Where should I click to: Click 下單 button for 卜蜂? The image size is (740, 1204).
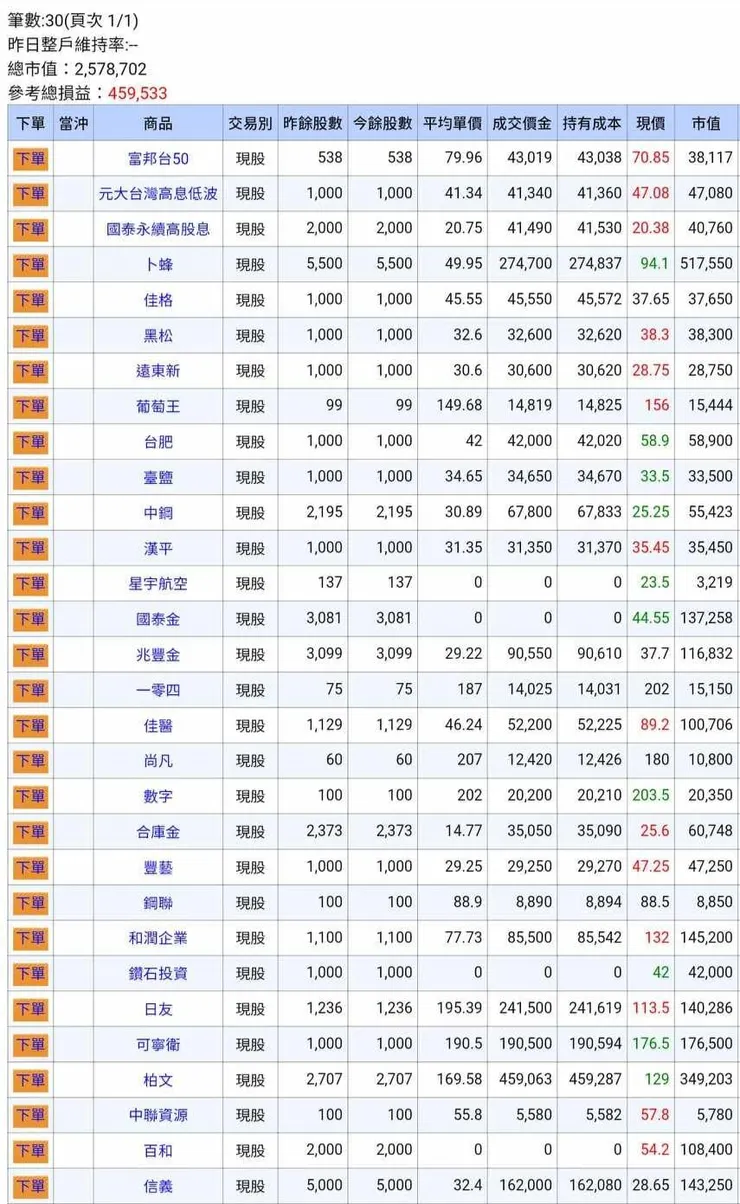pyautogui.click(x=30, y=264)
